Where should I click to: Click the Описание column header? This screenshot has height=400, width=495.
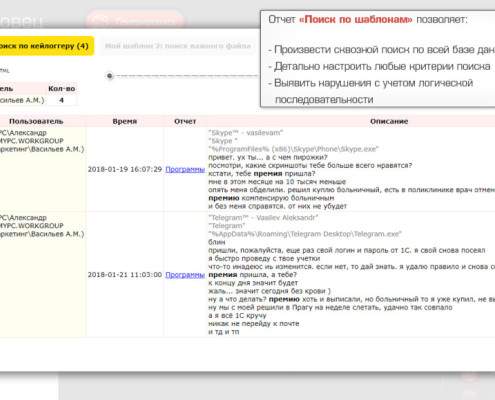click(x=389, y=121)
